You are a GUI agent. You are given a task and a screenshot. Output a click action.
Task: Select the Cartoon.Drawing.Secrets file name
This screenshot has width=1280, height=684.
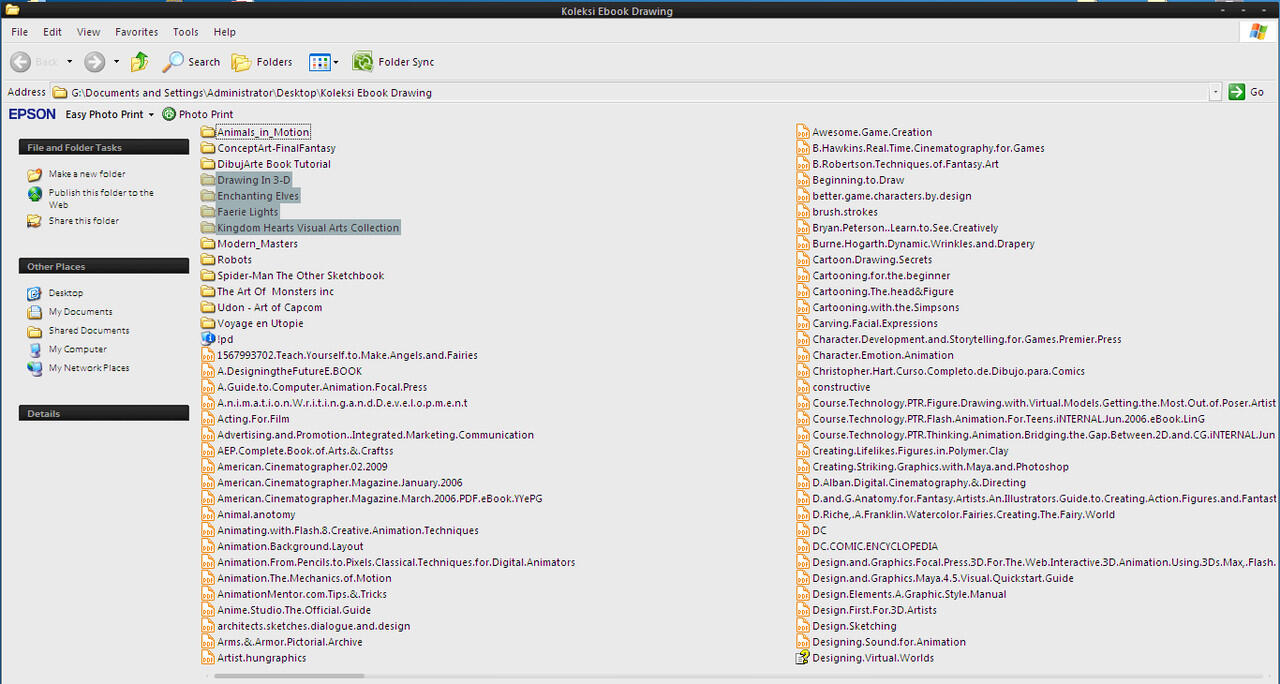tap(872, 260)
